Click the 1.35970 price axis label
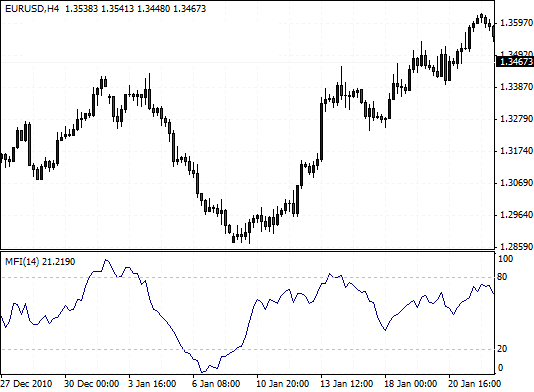The height and width of the screenshot is (392, 534). (x=516, y=23)
